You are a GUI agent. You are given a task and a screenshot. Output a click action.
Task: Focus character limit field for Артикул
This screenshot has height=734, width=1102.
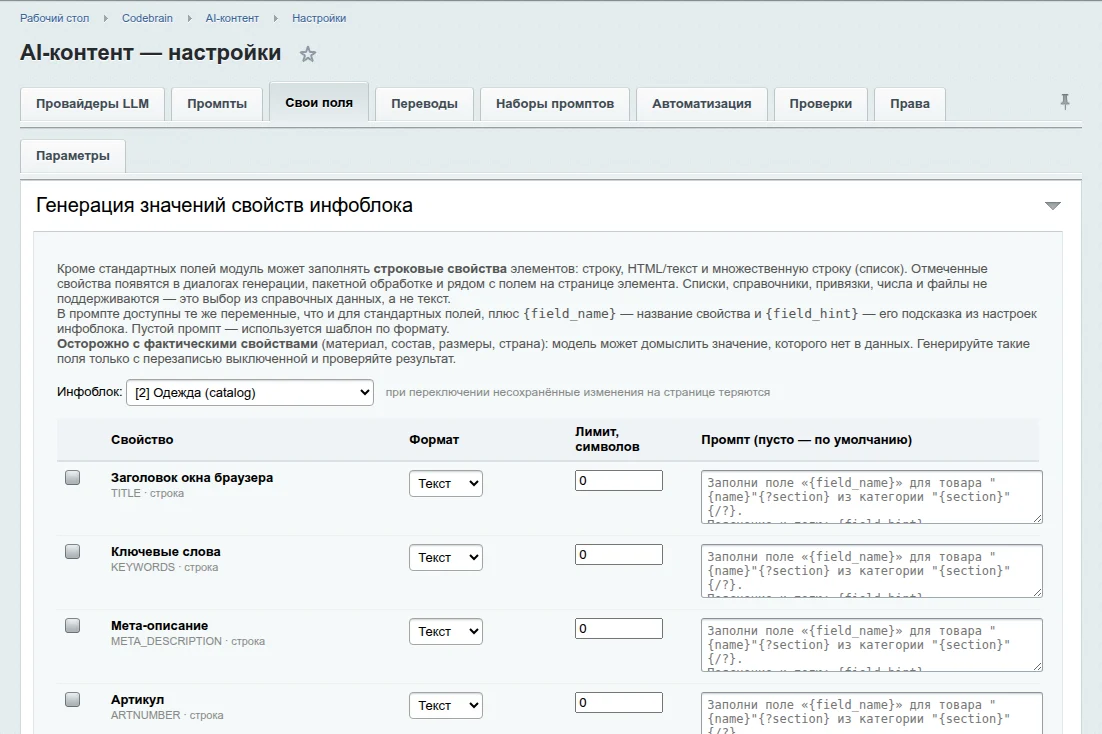coord(618,702)
